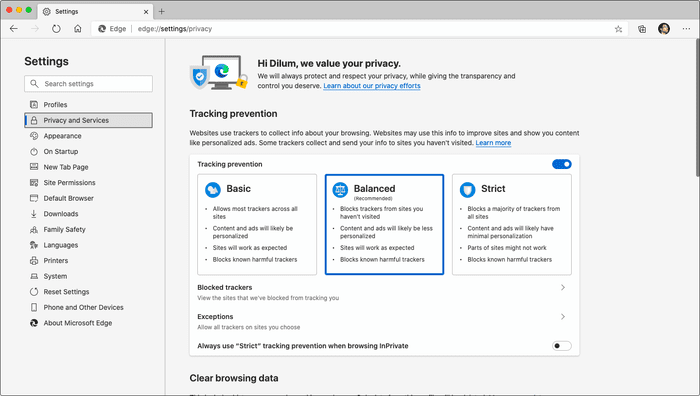Click the privacy shield and monitor illustration
This screenshot has width=700, height=396.
219,72
